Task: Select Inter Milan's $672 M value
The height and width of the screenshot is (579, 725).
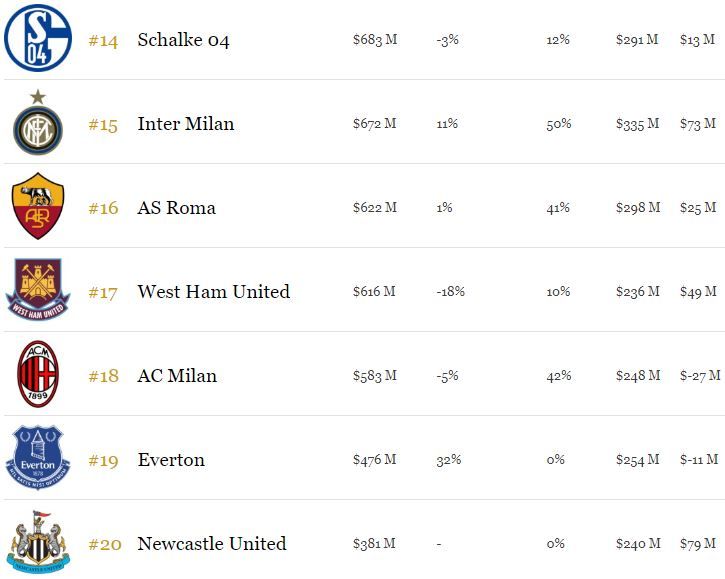Action: pyautogui.click(x=374, y=124)
